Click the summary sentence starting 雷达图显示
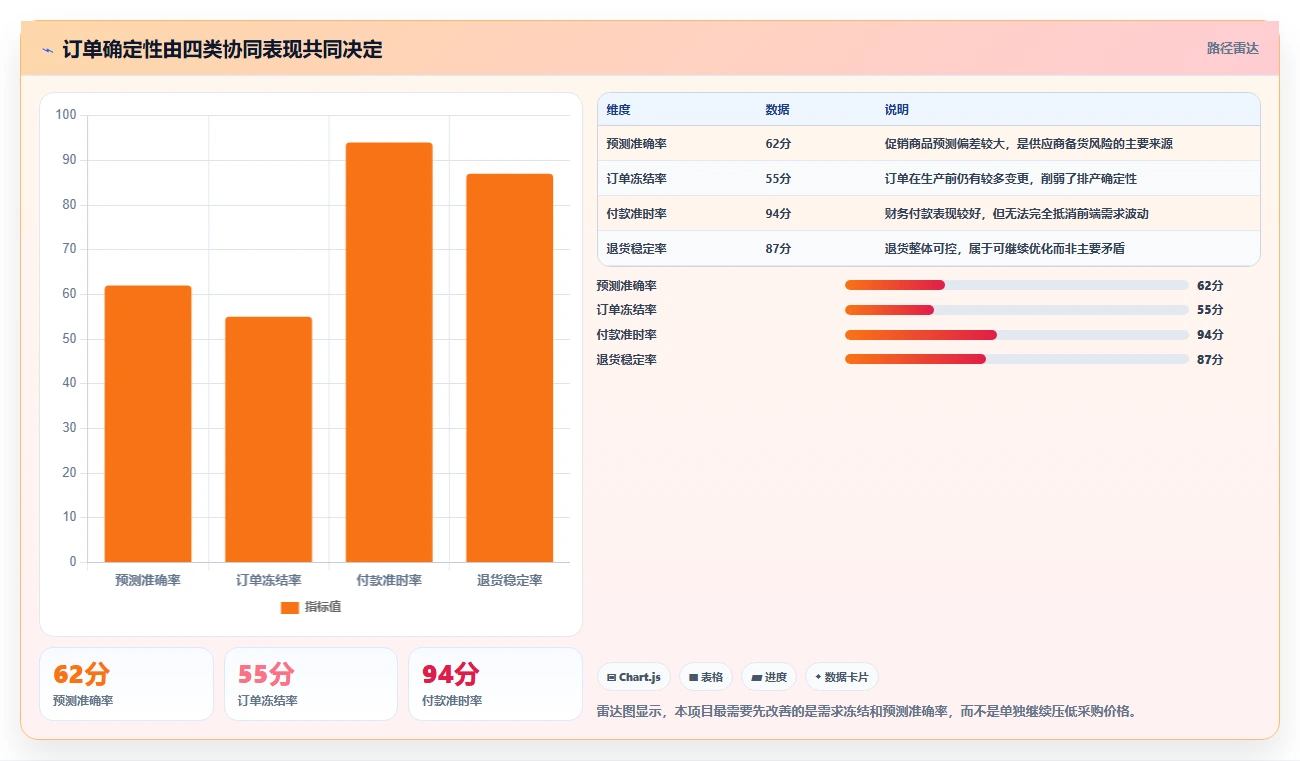 pyautogui.click(x=866, y=712)
